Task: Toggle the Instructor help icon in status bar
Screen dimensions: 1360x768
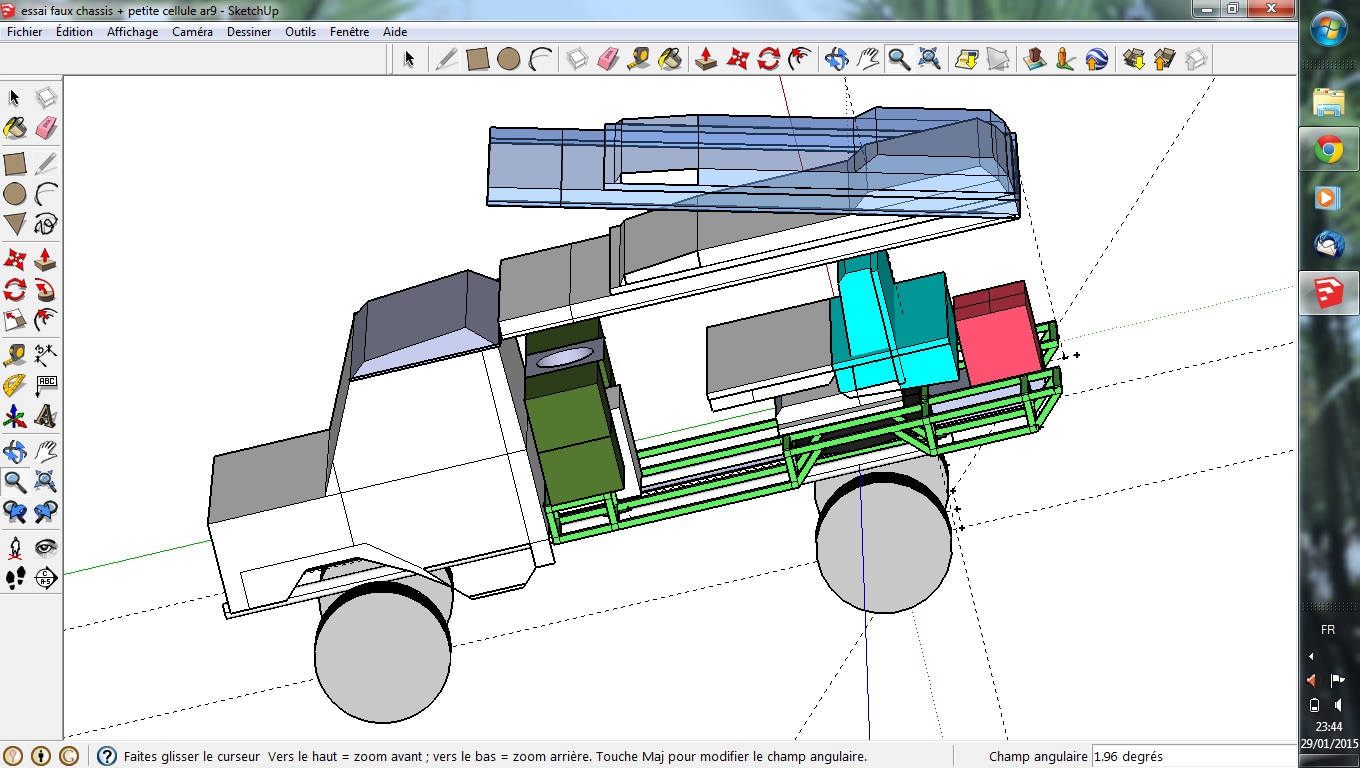Action: (107, 756)
